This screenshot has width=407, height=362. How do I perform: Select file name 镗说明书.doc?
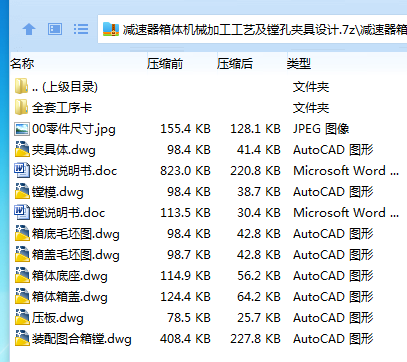pyautogui.click(x=68, y=213)
